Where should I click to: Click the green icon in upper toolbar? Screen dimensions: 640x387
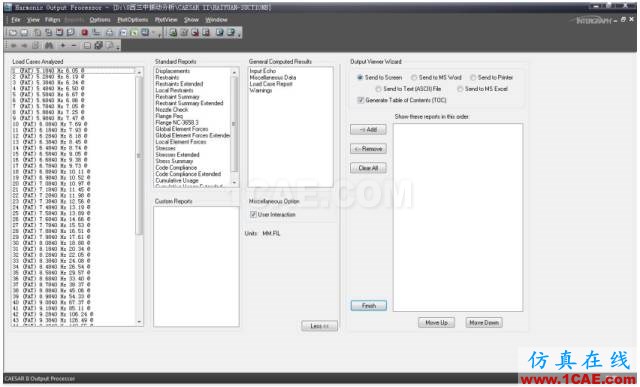pyautogui.click(x=133, y=33)
